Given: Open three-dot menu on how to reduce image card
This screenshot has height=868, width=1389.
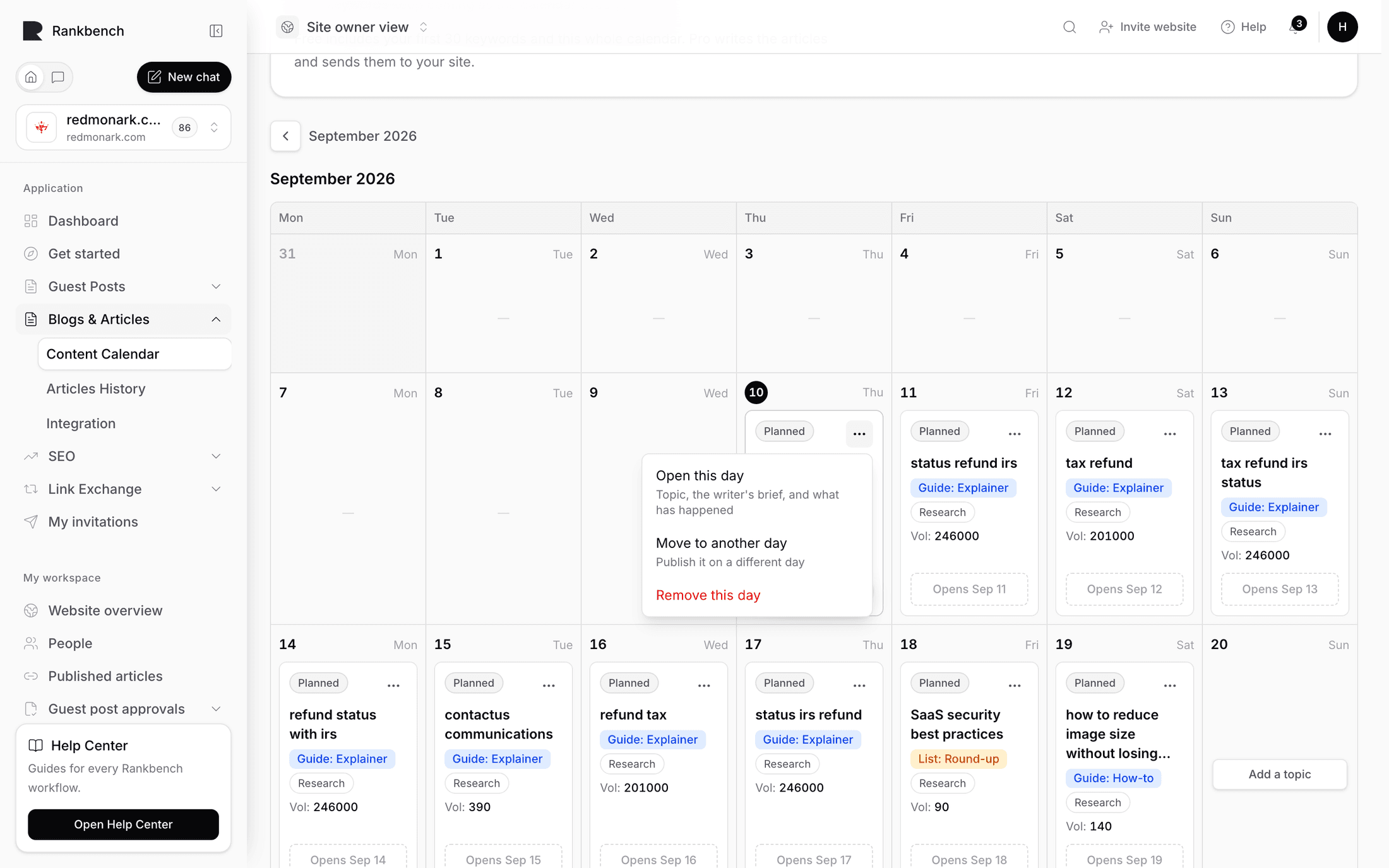Looking at the screenshot, I should (1170, 685).
